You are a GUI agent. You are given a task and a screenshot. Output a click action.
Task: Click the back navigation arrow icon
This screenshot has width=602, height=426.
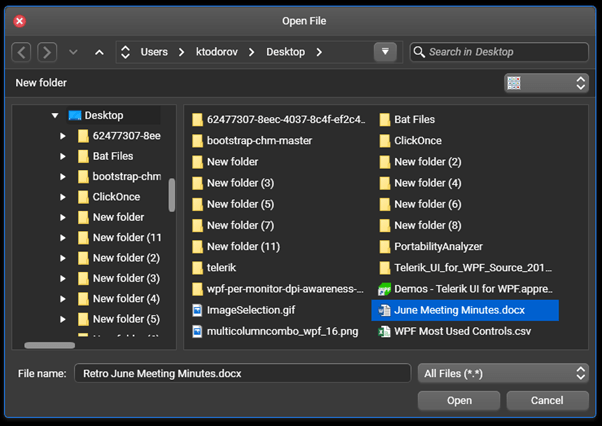coord(21,52)
